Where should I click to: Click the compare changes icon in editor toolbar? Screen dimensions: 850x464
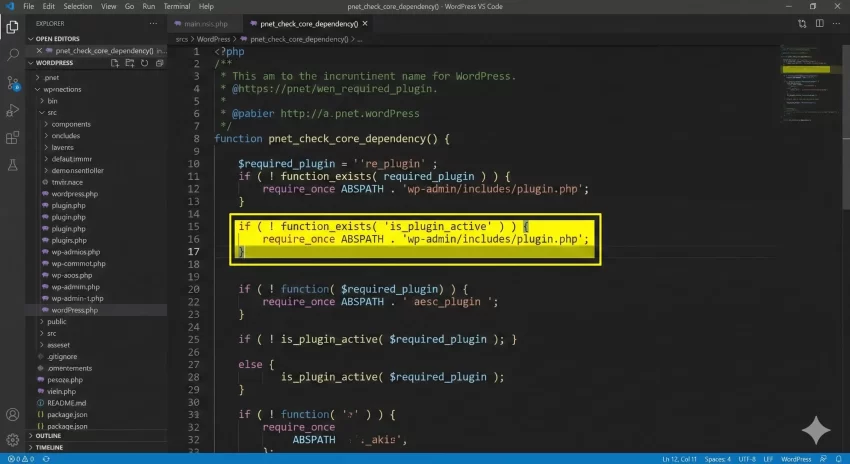pos(802,23)
